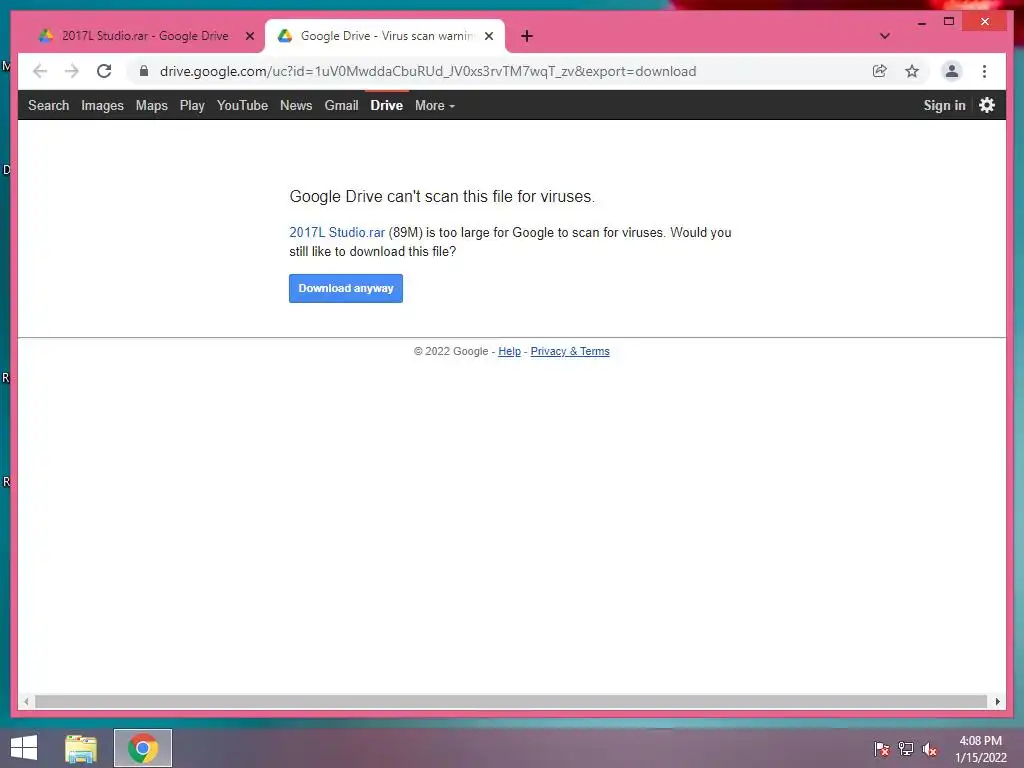The width and height of the screenshot is (1024, 768).
Task: Open Maps in the Google bar
Action: (x=152, y=105)
